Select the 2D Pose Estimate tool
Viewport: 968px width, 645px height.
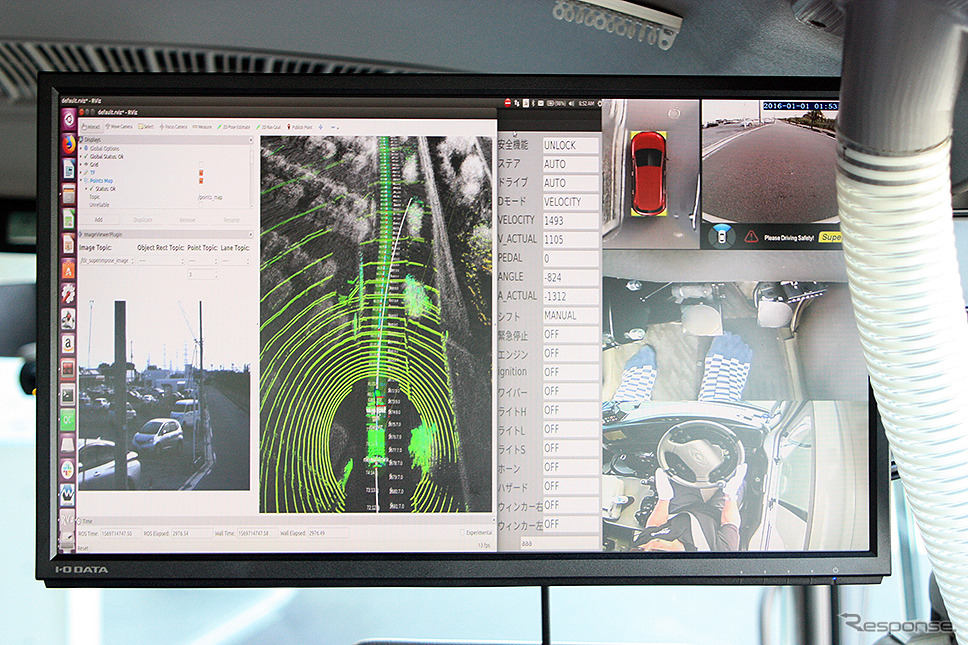tap(233, 127)
